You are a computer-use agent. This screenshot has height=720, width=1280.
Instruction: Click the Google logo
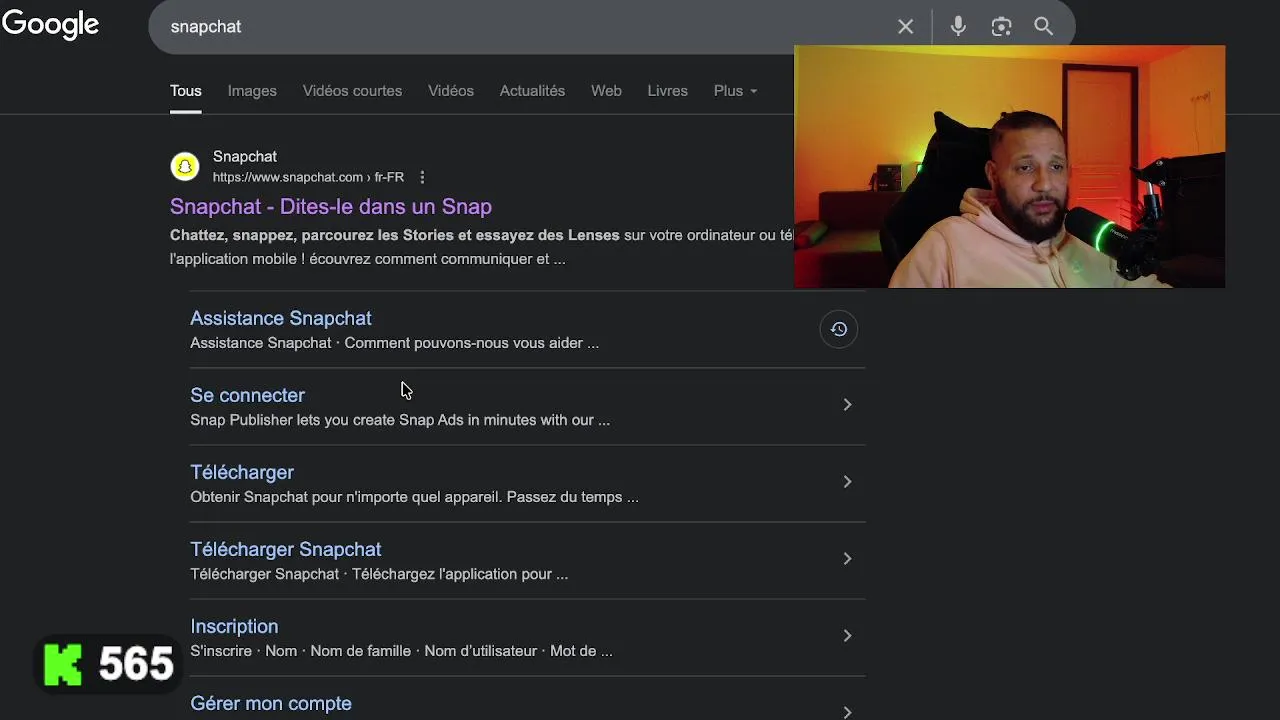tap(50, 24)
